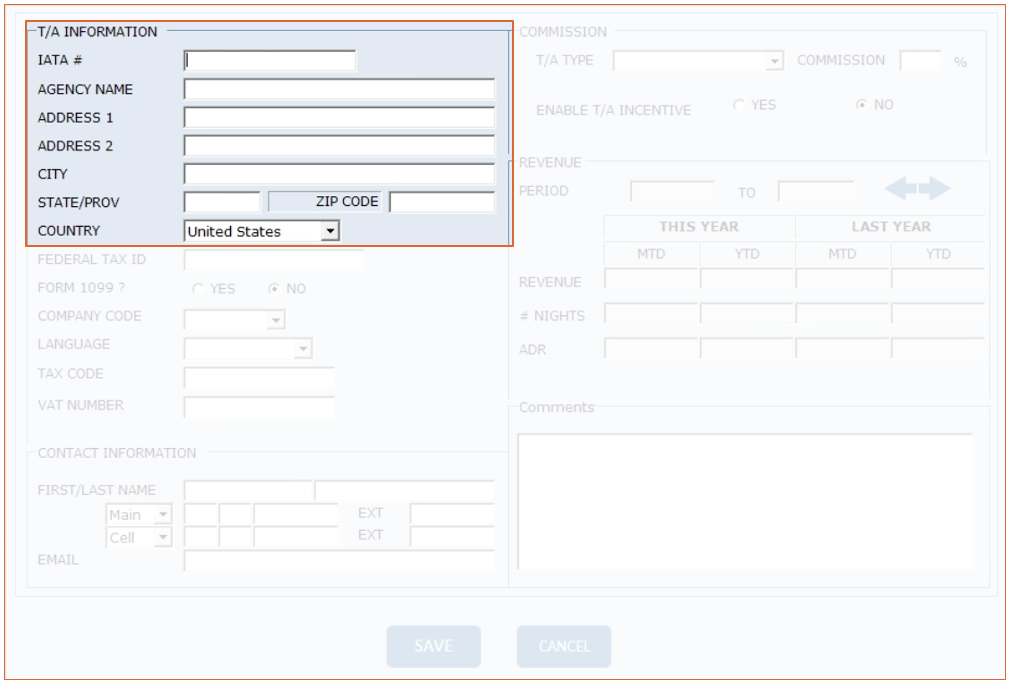This screenshot has width=1010, height=685.
Task: Click the right arrow in Revenue period
Action: 936,189
